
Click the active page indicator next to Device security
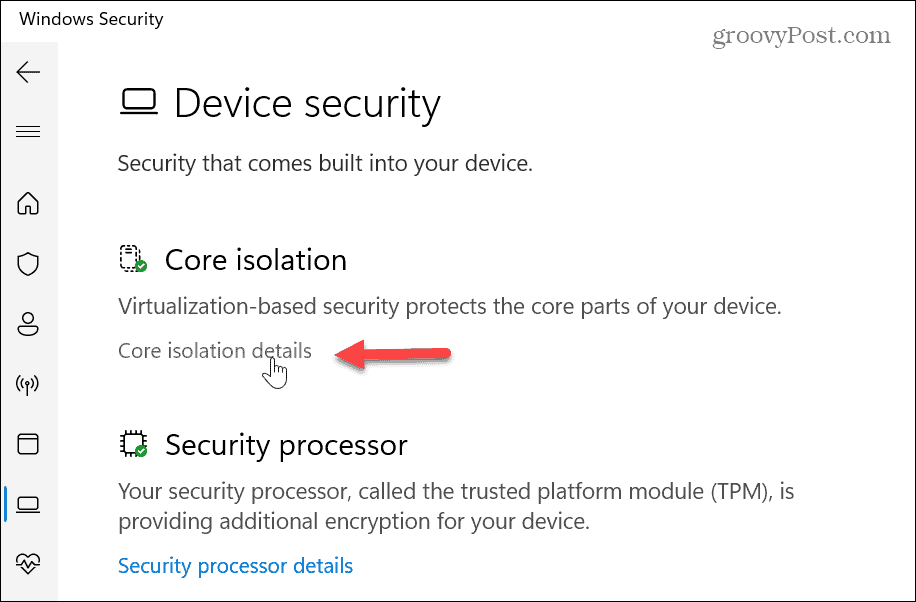tap(3, 504)
